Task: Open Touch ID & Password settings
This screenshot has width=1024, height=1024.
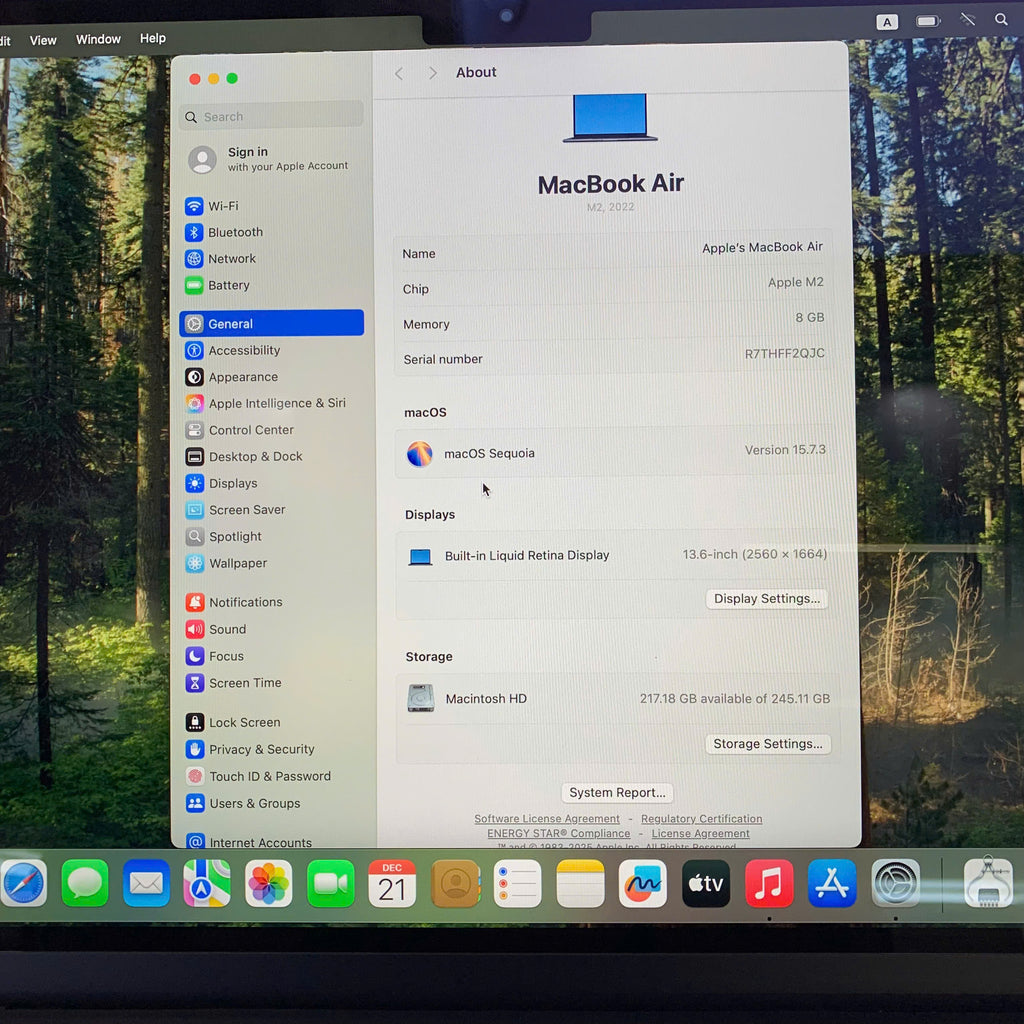Action: pyautogui.click(x=269, y=776)
